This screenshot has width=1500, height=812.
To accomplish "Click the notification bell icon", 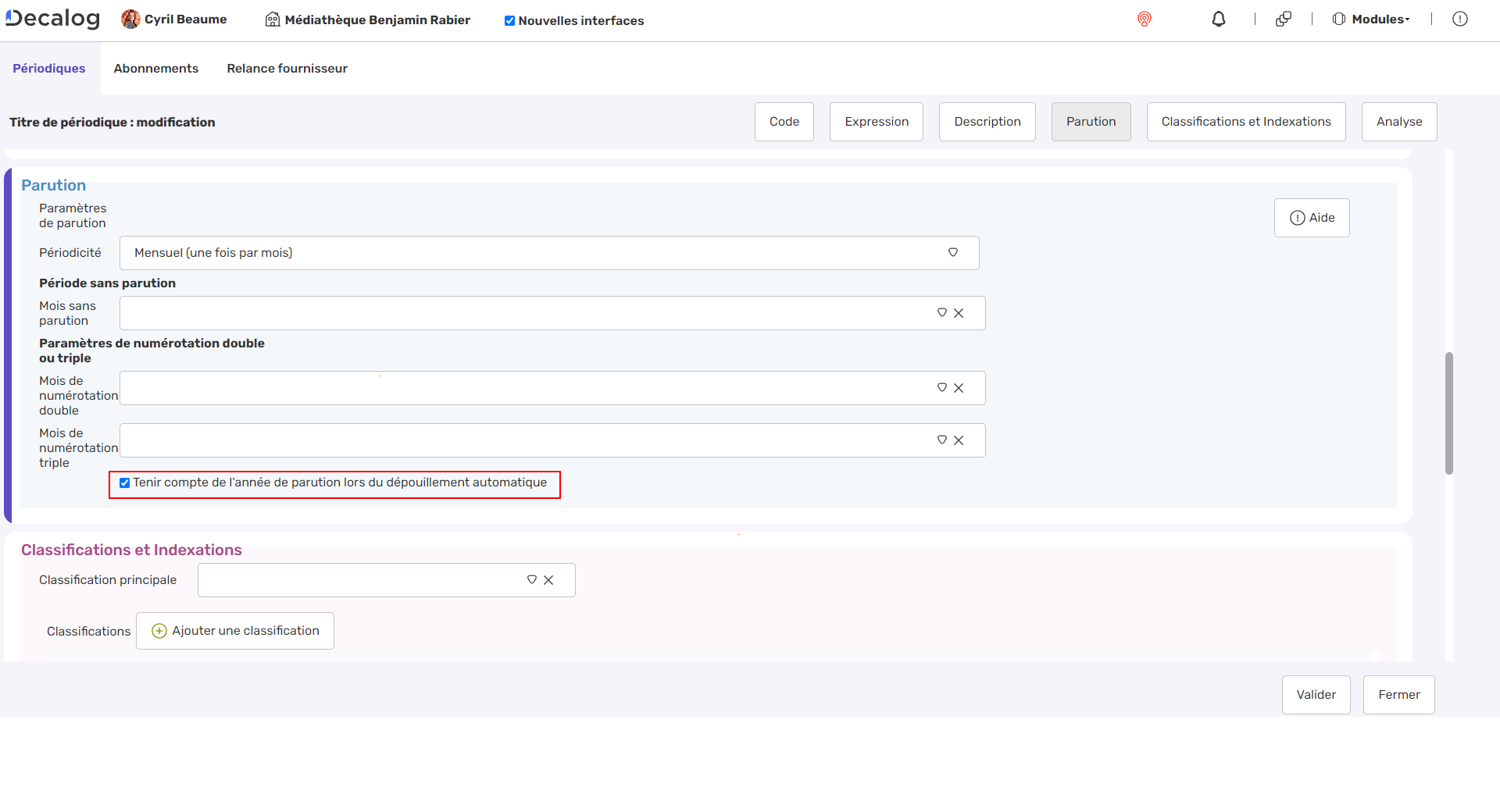I will (1218, 20).
